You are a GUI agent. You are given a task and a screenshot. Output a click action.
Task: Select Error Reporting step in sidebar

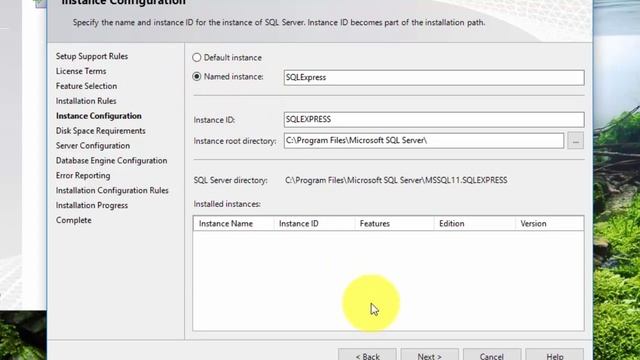pos(83,176)
